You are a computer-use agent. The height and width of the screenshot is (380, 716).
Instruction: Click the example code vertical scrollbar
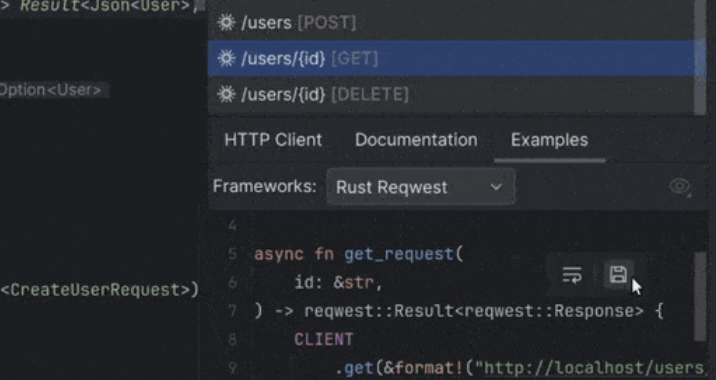pyautogui.click(x=700, y=296)
